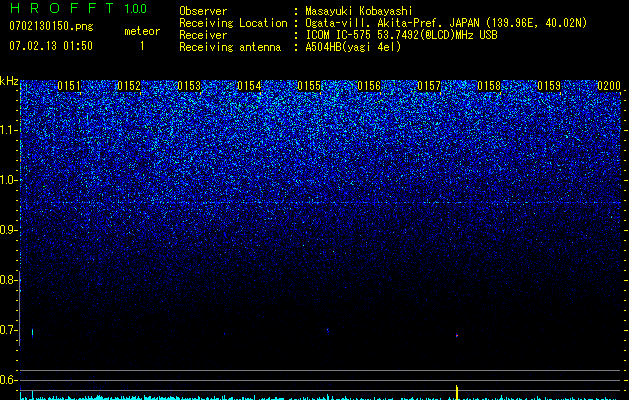Click the yellow power spike at bottom
629x400 pixels.
pyautogui.click(x=457, y=392)
